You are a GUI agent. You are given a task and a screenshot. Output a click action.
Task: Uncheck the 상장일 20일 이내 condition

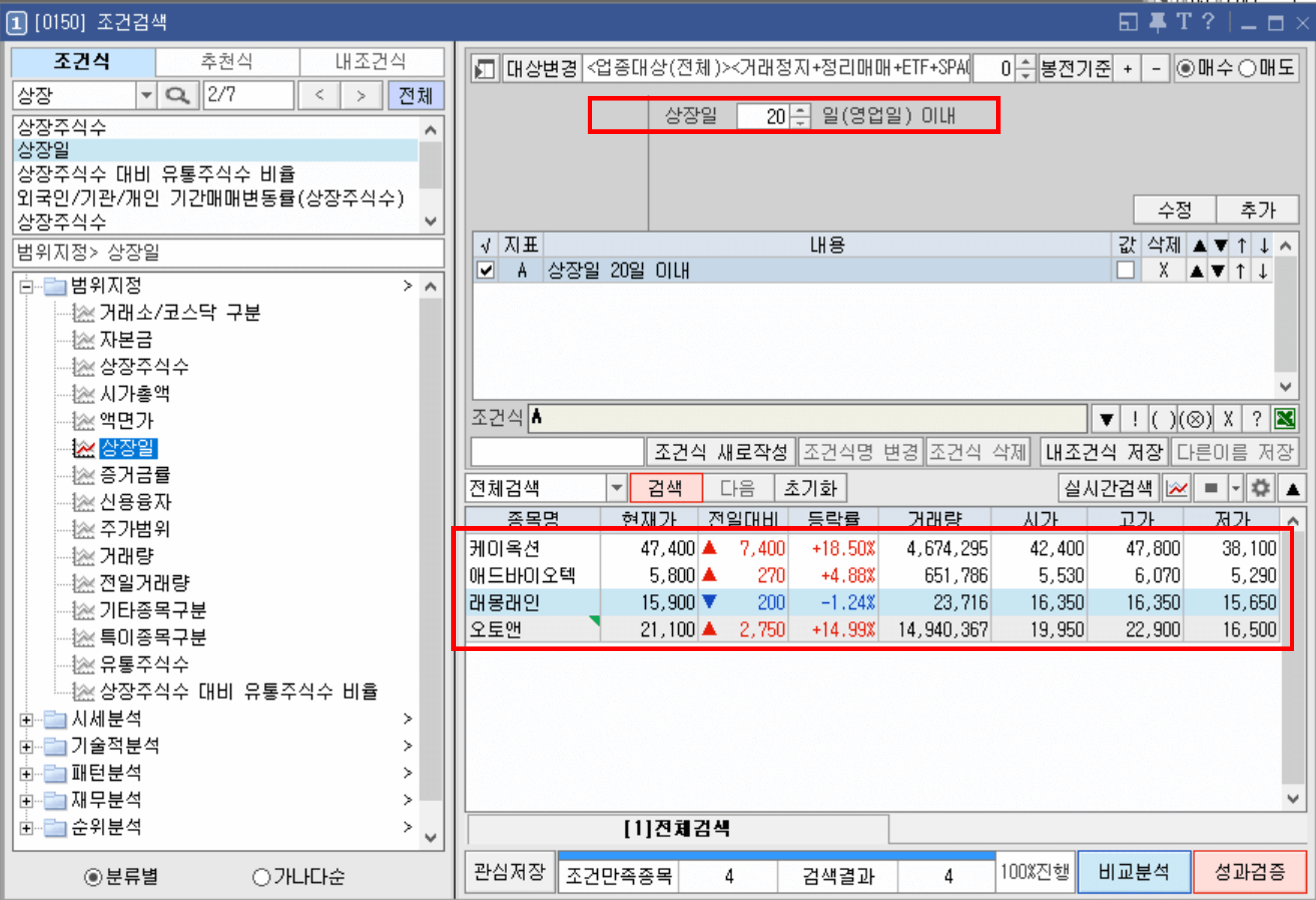click(x=485, y=270)
